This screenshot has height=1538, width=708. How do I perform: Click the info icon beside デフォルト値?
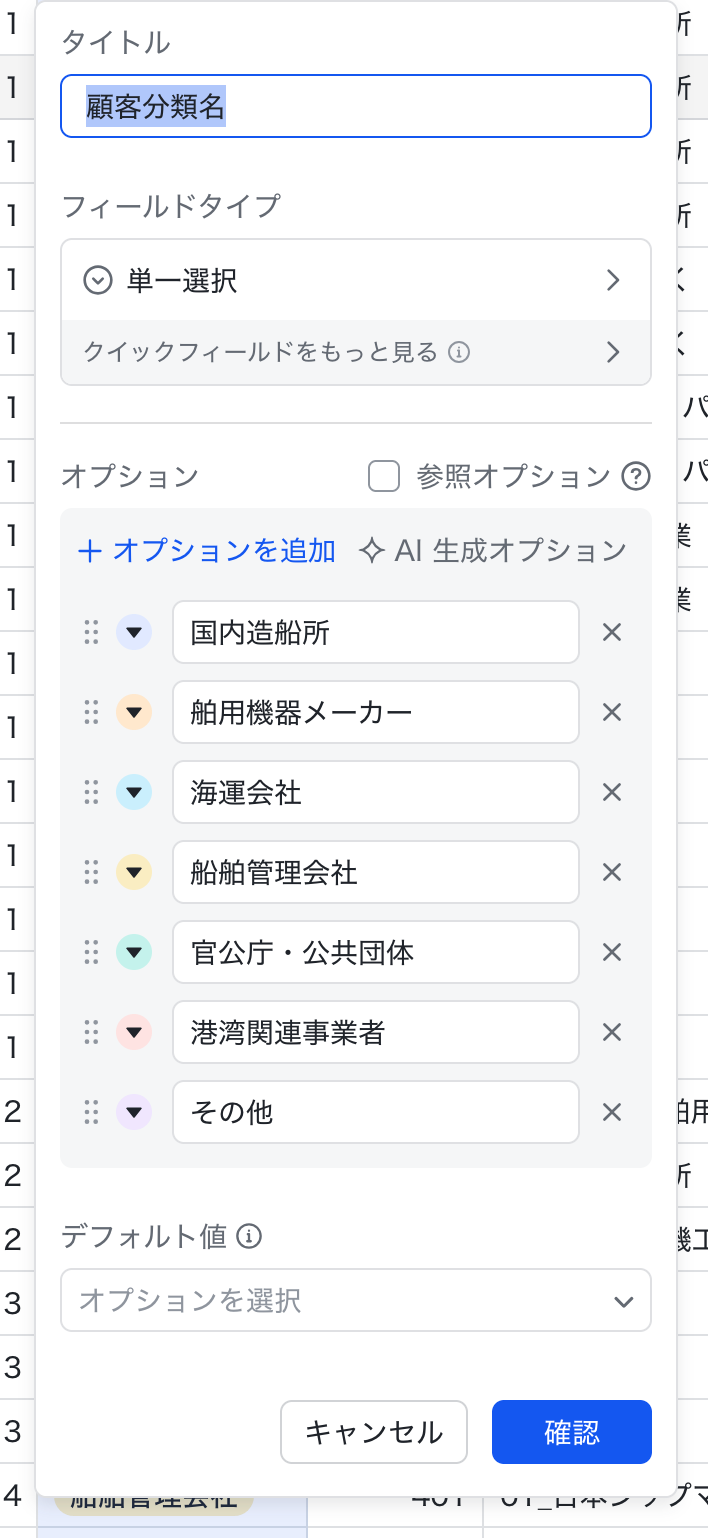click(x=249, y=1237)
